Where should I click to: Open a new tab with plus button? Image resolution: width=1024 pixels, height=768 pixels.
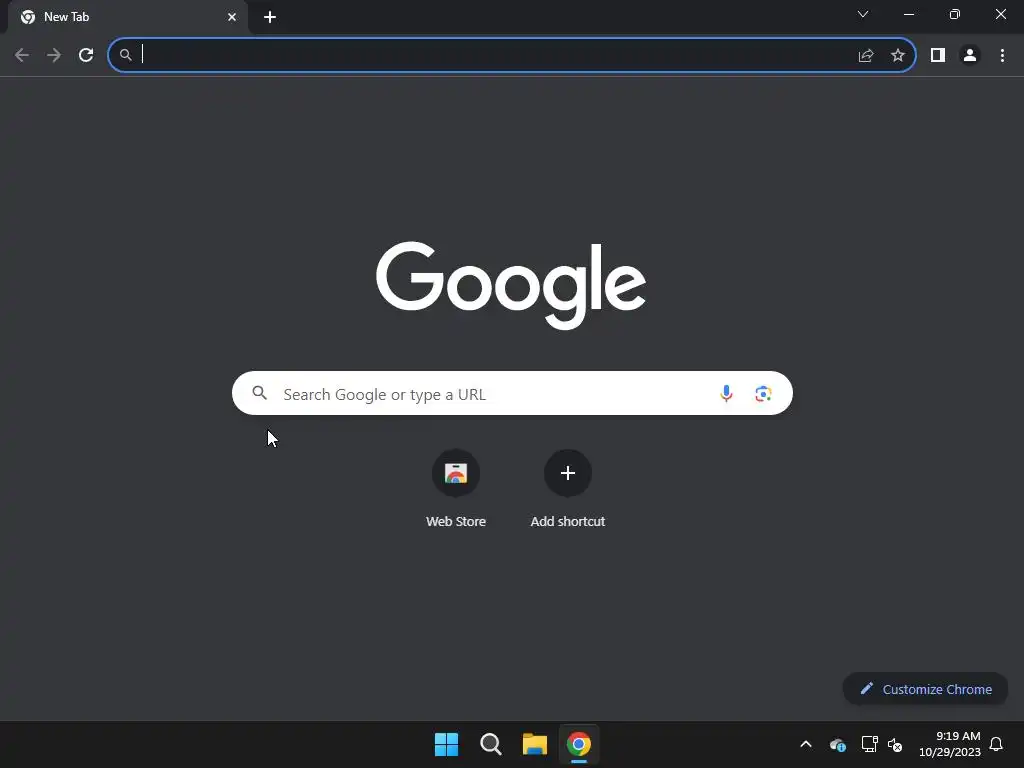click(x=270, y=17)
